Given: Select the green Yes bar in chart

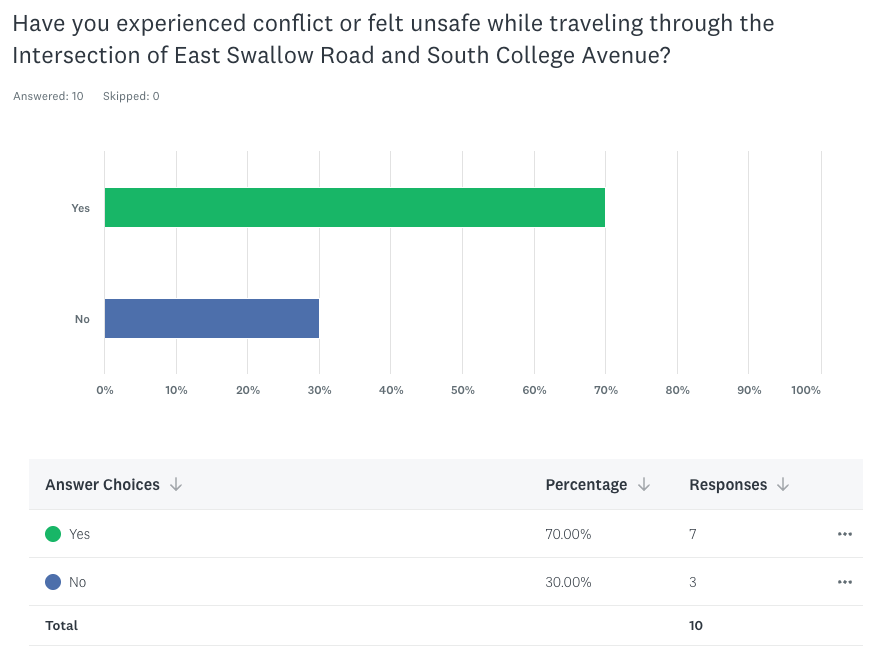Looking at the screenshot, I should coord(354,207).
